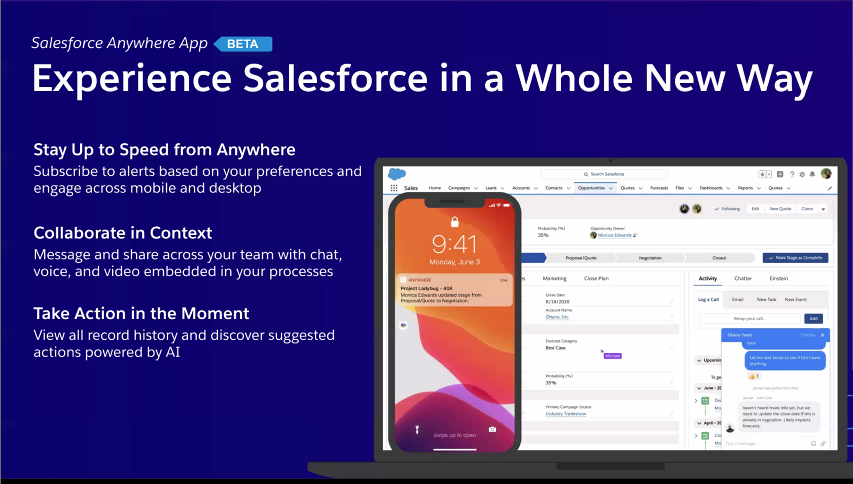The image size is (853, 484).
Task: Collapse the Upcoming activity section
Action: point(699,361)
